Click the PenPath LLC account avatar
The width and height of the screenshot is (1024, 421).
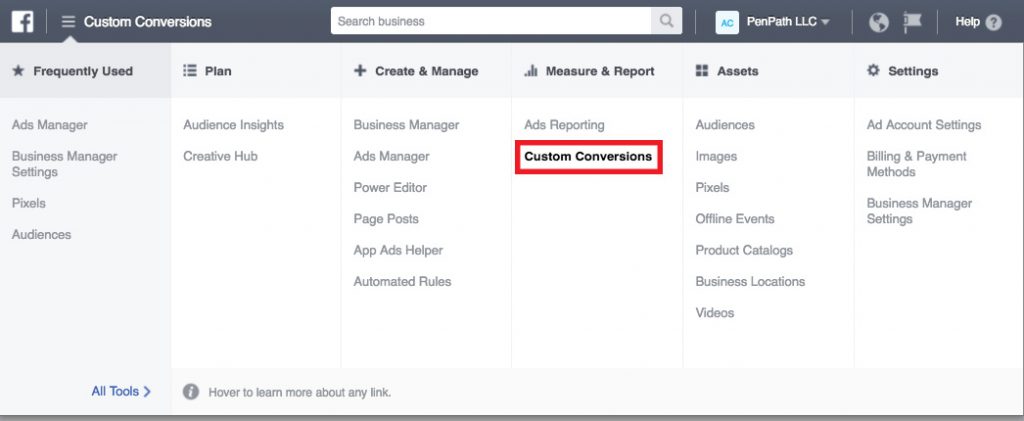point(727,22)
